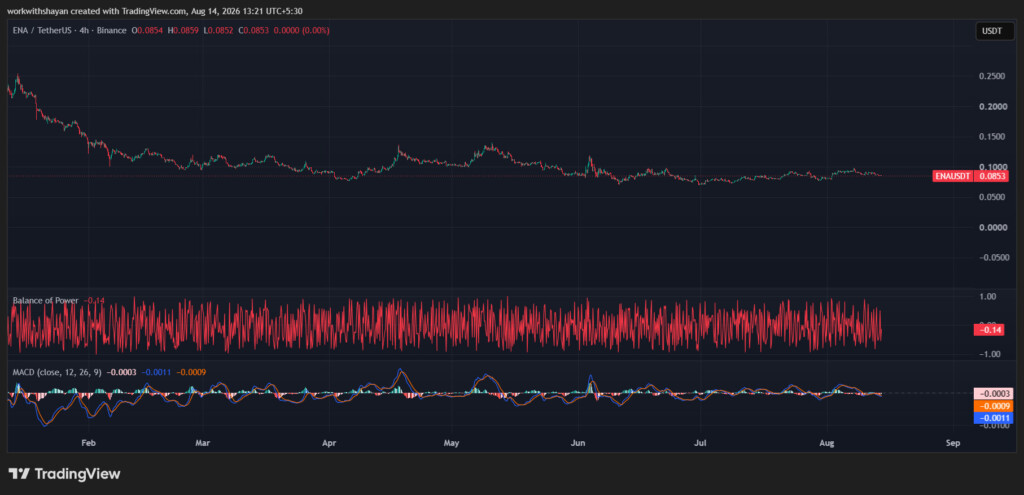The width and height of the screenshot is (1024, 495).
Task: Click the 0.2500 price axis label
Action: pos(993,76)
